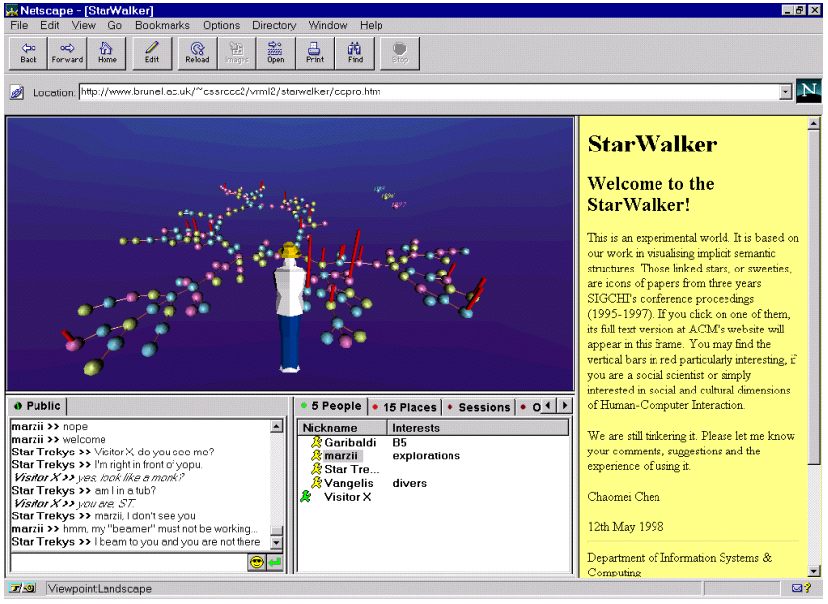Viewport: 828px width, 604px height.
Task: Expand the Location URL dropdown
Action: pyautogui.click(x=785, y=92)
